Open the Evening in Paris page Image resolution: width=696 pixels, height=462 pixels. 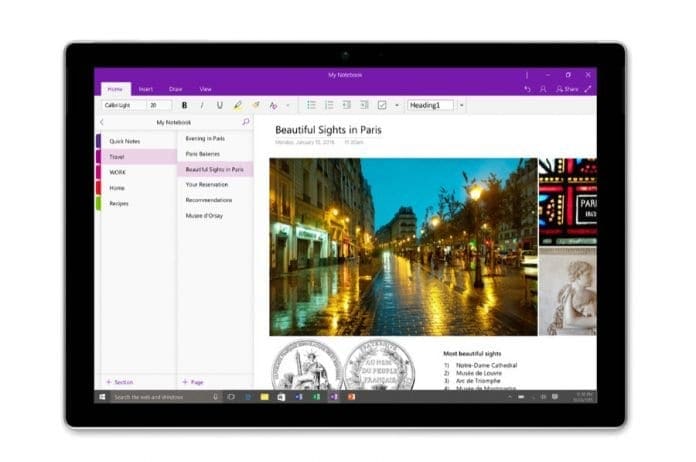tap(215, 138)
